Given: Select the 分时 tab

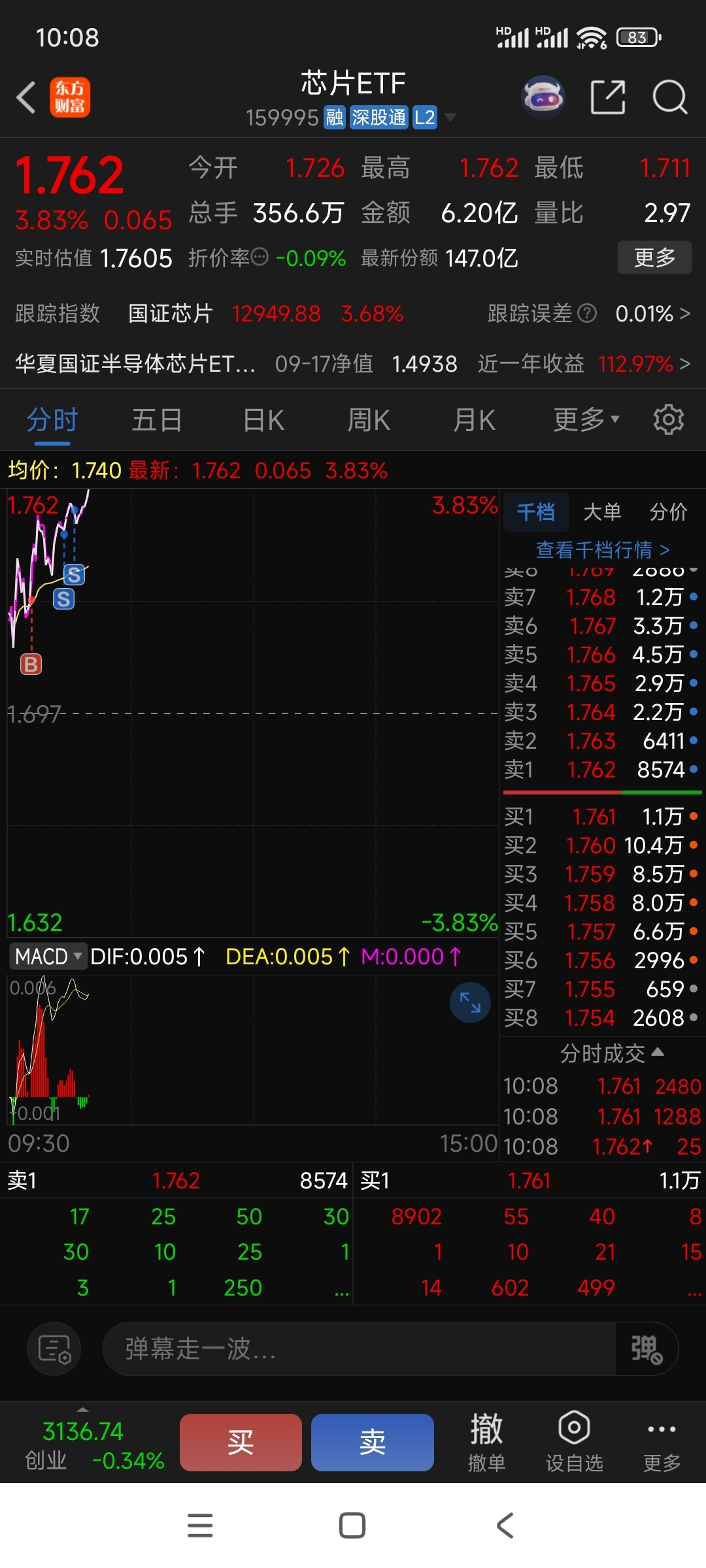Looking at the screenshot, I should pos(52,419).
